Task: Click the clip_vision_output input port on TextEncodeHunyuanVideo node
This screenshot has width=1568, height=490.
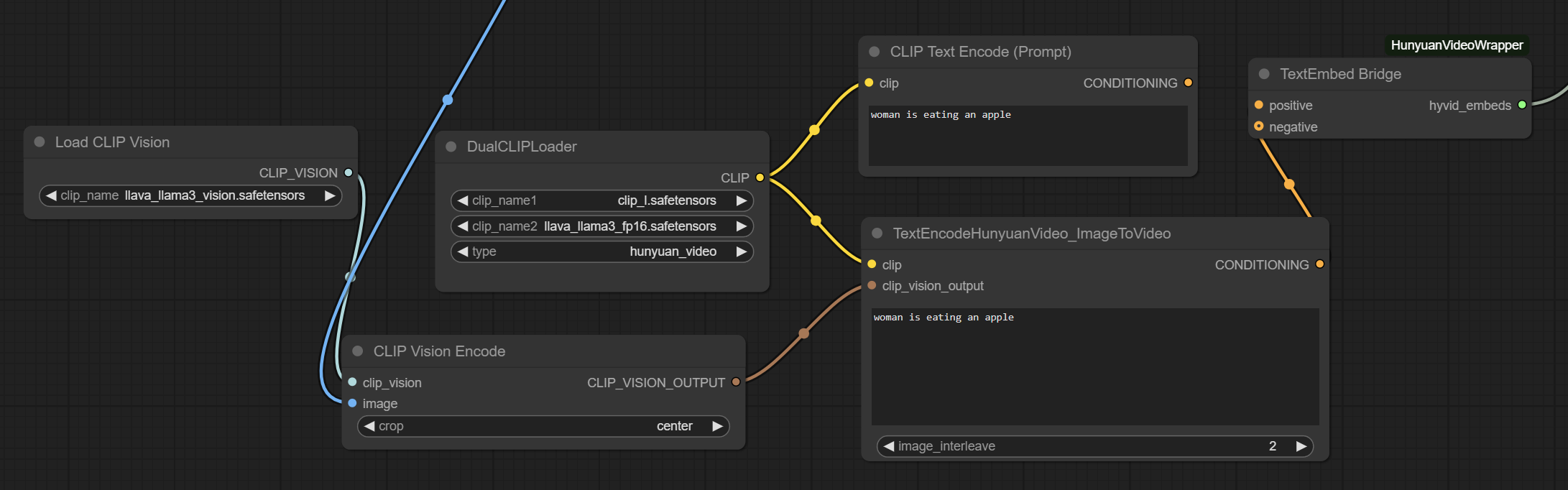Action: pos(872,285)
